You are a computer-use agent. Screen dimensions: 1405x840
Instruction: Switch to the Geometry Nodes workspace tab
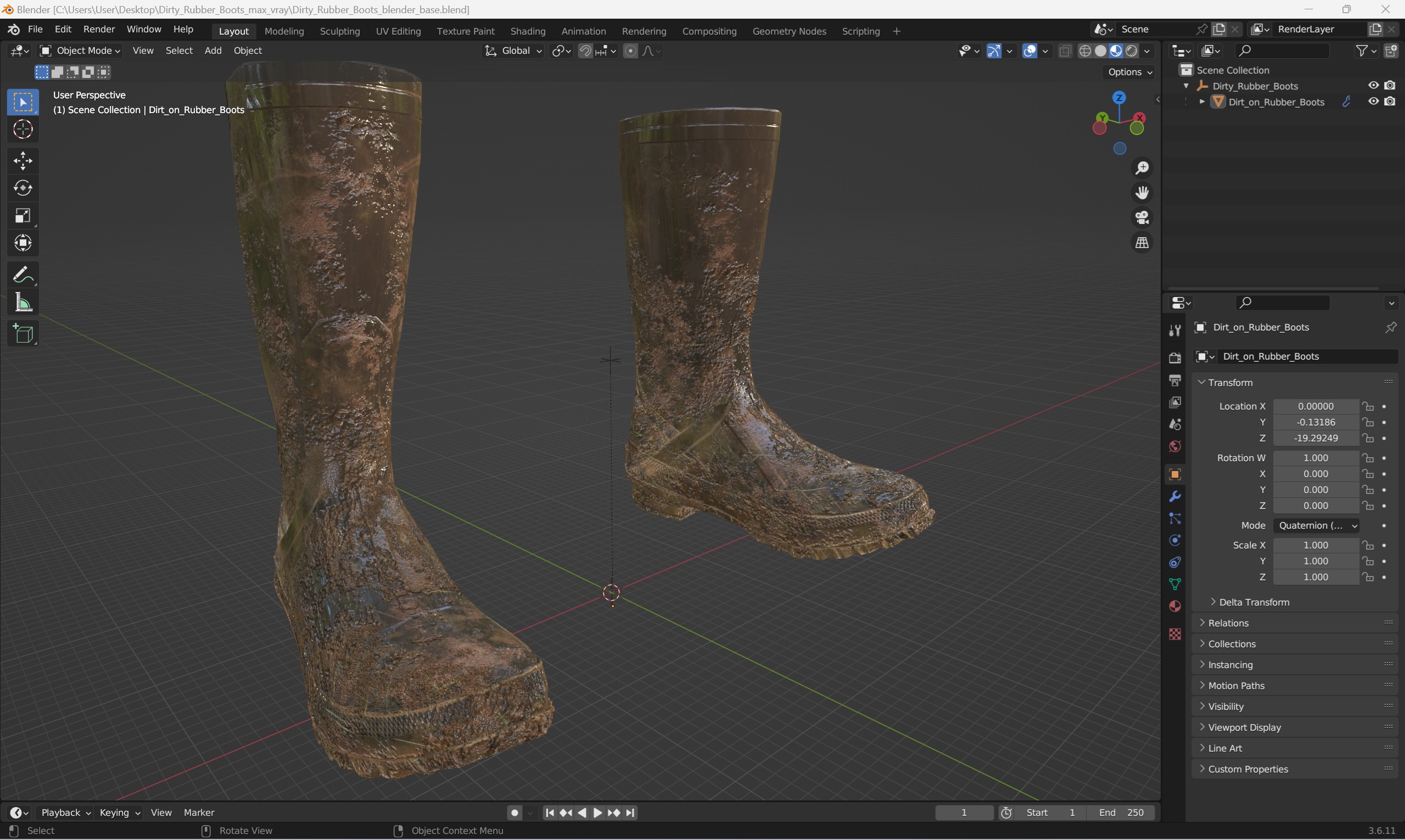point(789,31)
